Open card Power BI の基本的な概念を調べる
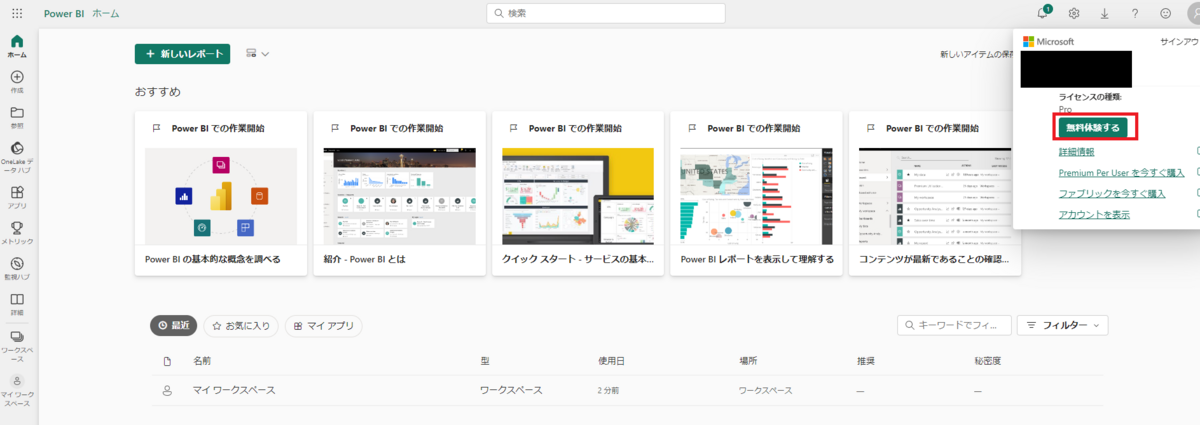The height and width of the screenshot is (425, 1200). click(x=221, y=193)
